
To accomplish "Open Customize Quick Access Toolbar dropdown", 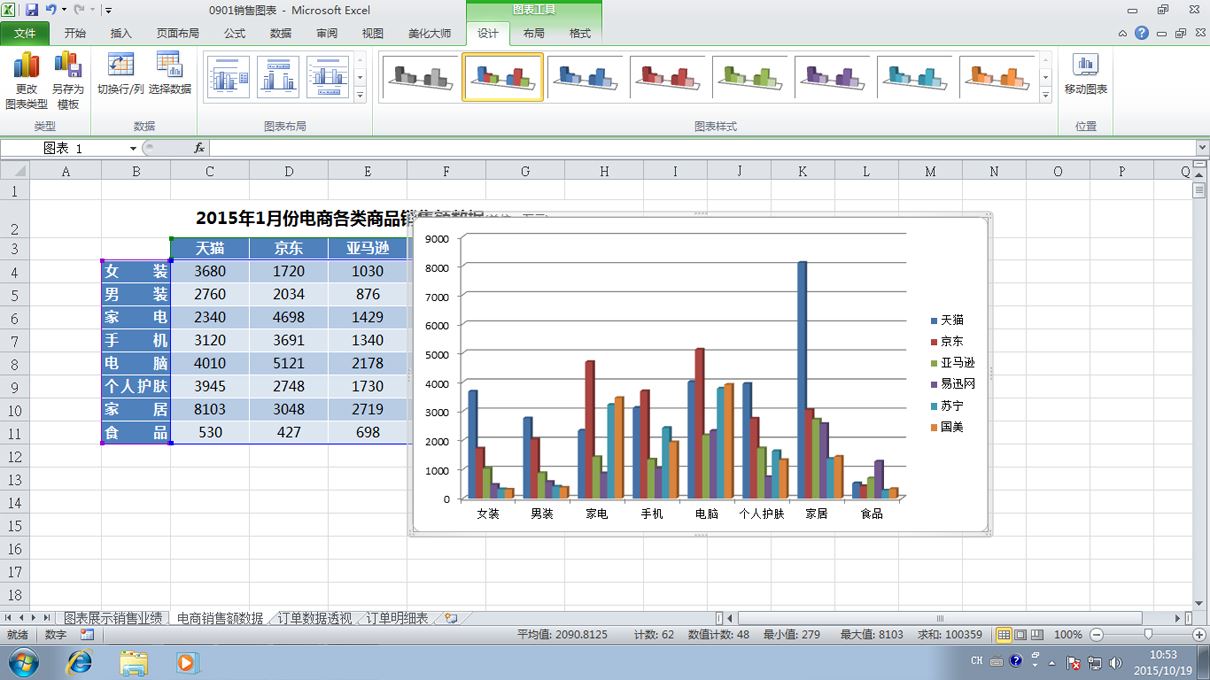I will [107, 10].
